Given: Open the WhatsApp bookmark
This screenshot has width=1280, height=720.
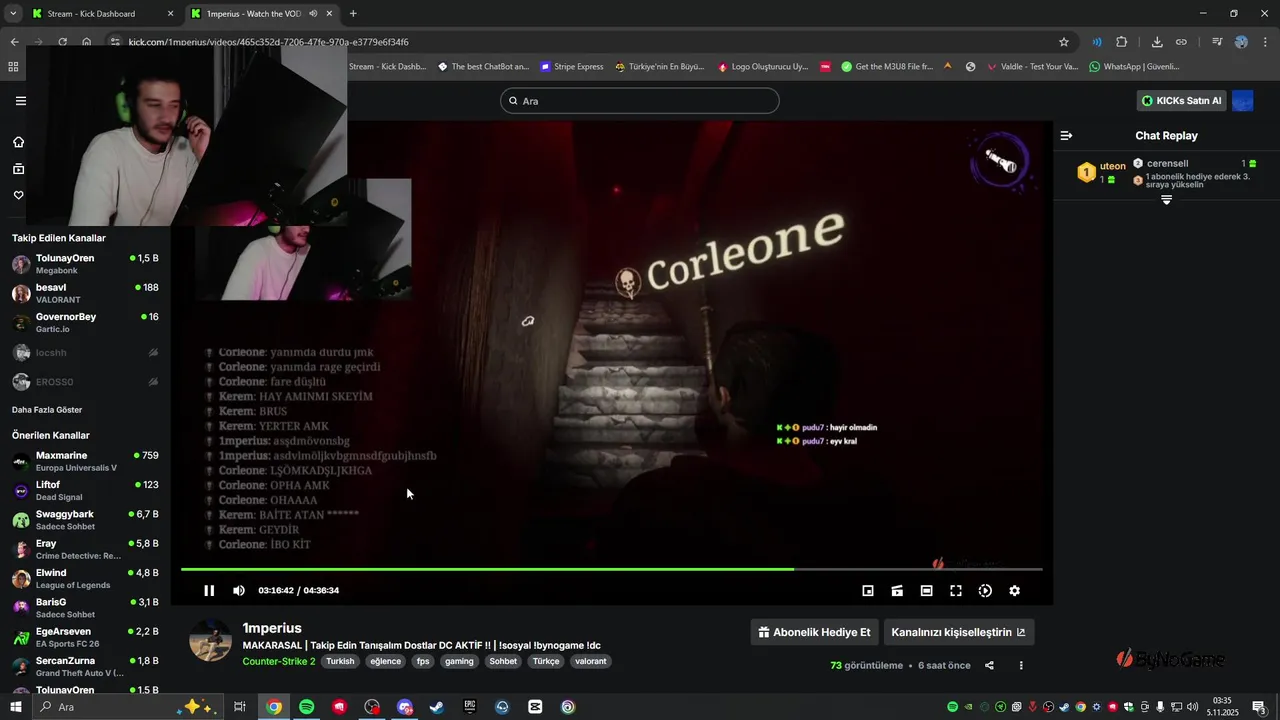Looking at the screenshot, I should click(x=1134, y=67).
